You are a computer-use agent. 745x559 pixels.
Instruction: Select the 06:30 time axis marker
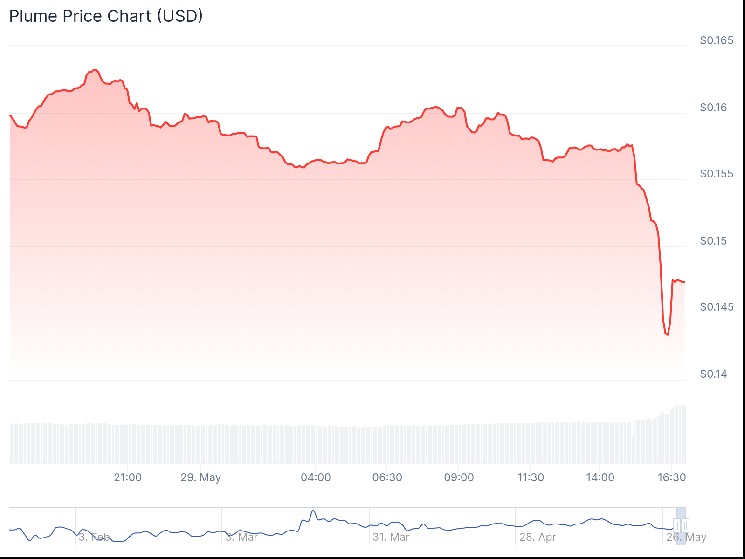387,477
